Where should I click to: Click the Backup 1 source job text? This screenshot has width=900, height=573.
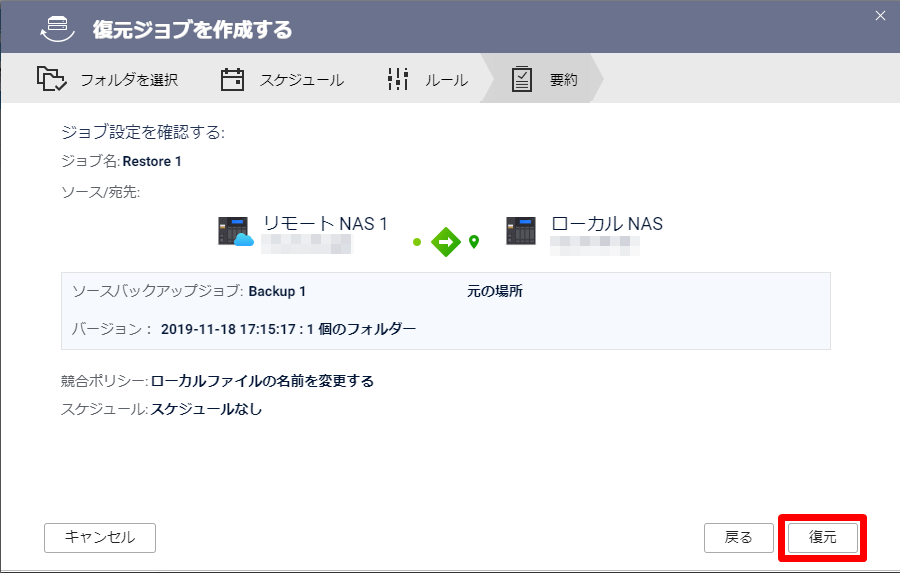tap(277, 292)
